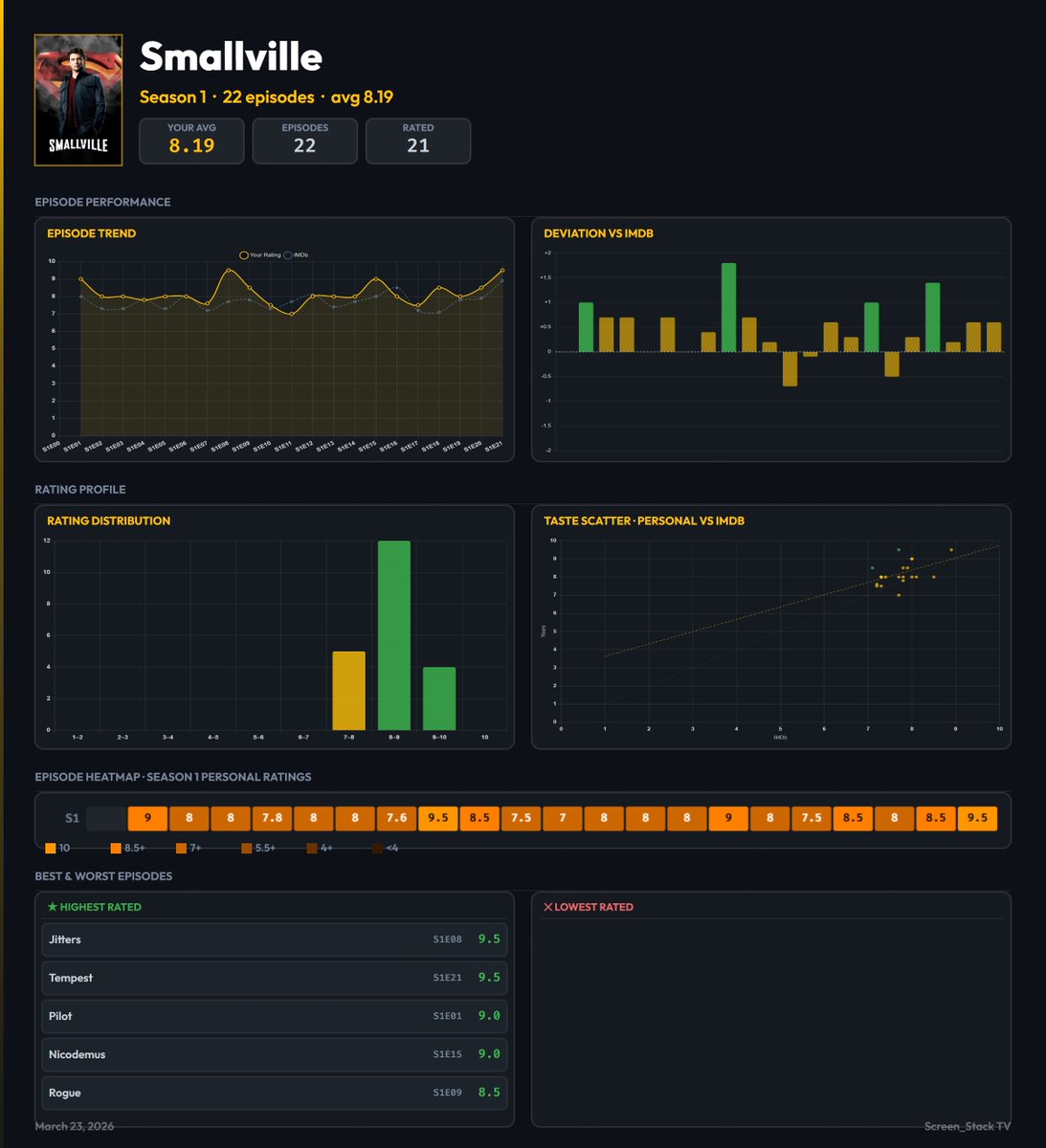Click the <4 legend swatch

tap(377, 848)
